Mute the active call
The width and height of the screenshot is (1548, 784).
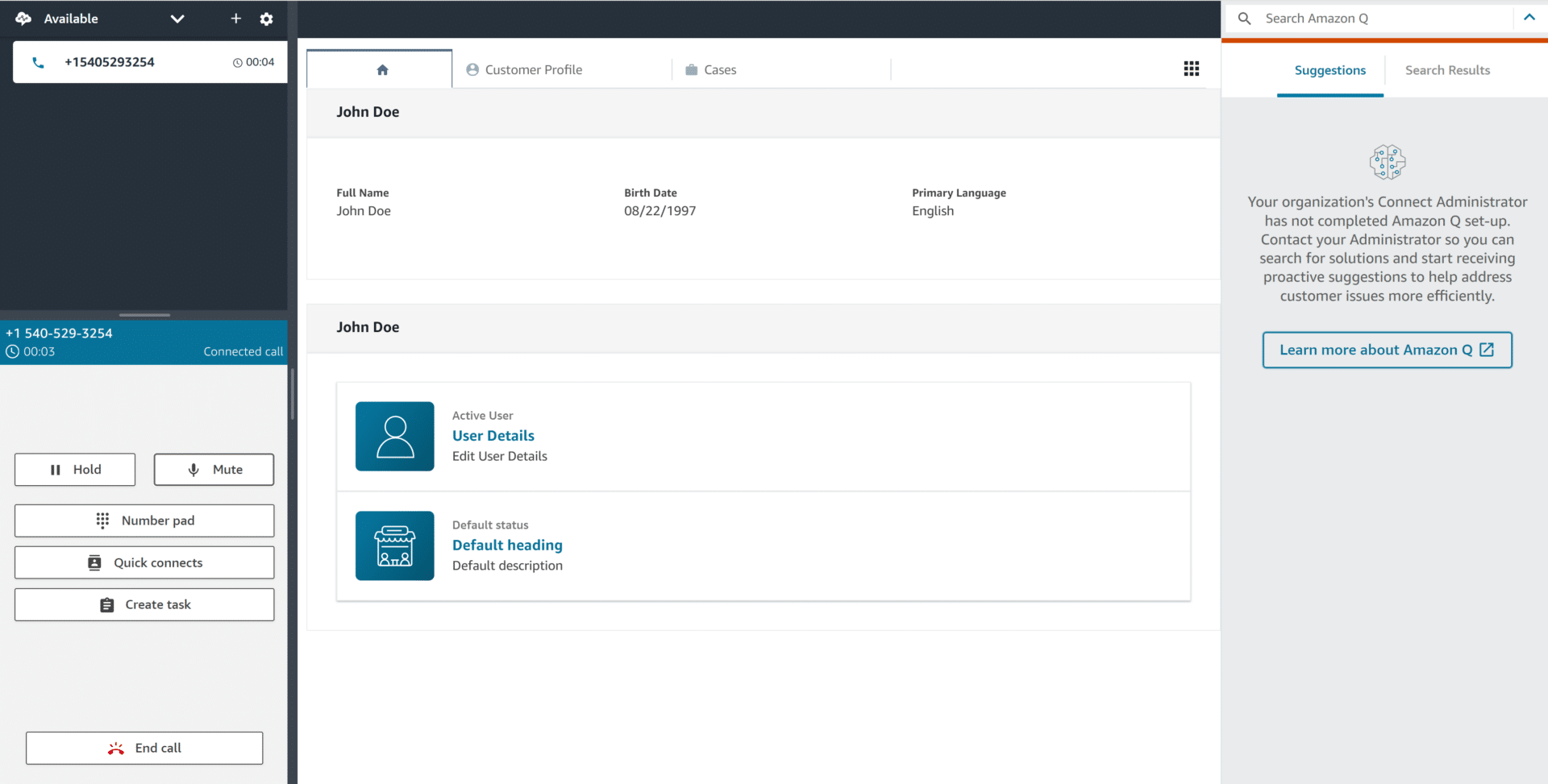tap(213, 470)
